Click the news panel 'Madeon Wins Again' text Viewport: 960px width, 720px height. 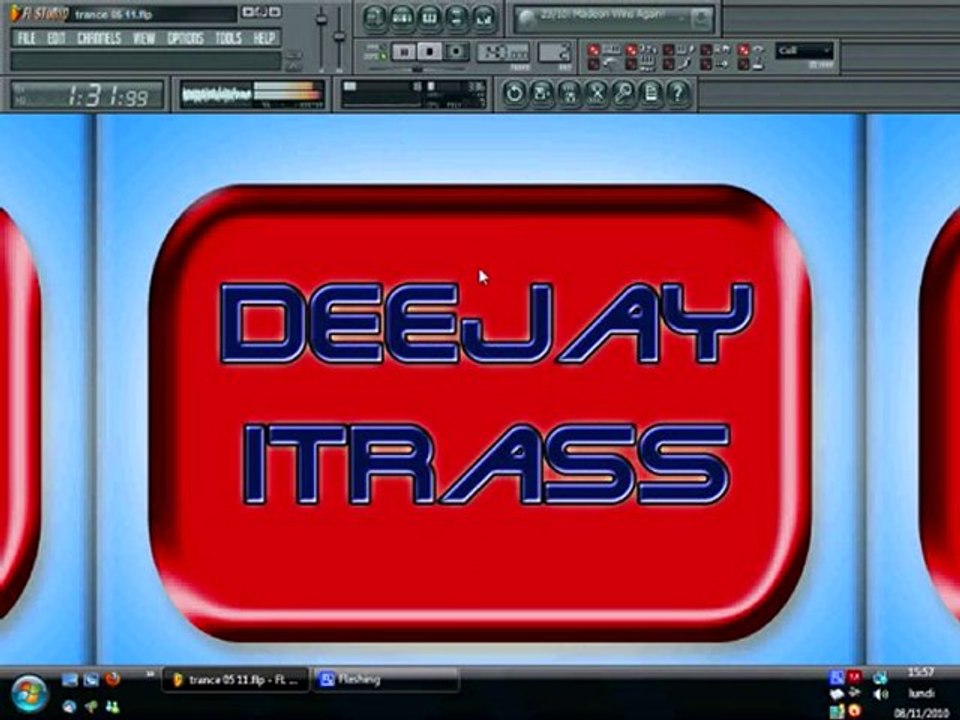pyautogui.click(x=601, y=15)
